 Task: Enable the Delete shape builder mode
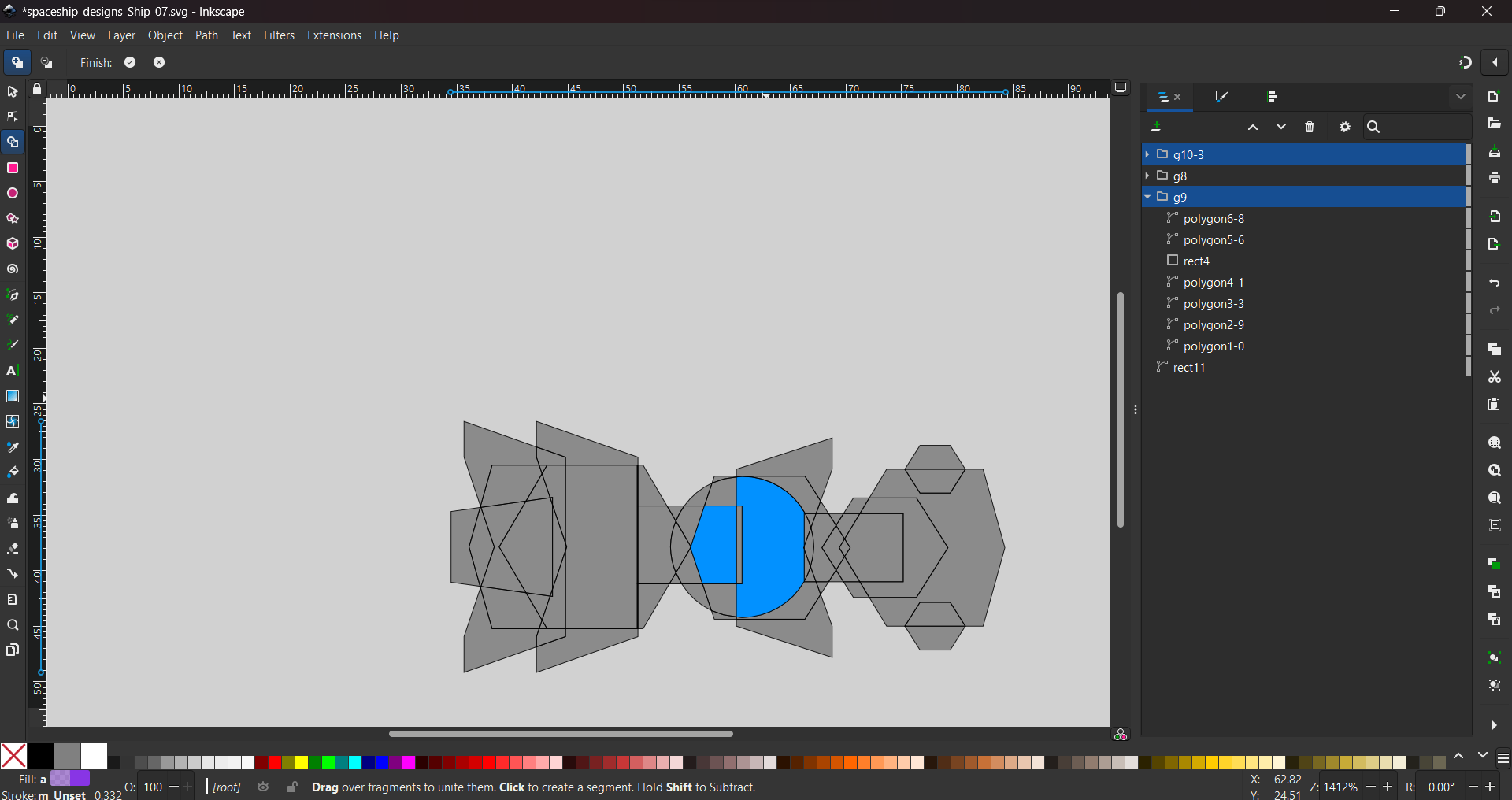point(47,63)
